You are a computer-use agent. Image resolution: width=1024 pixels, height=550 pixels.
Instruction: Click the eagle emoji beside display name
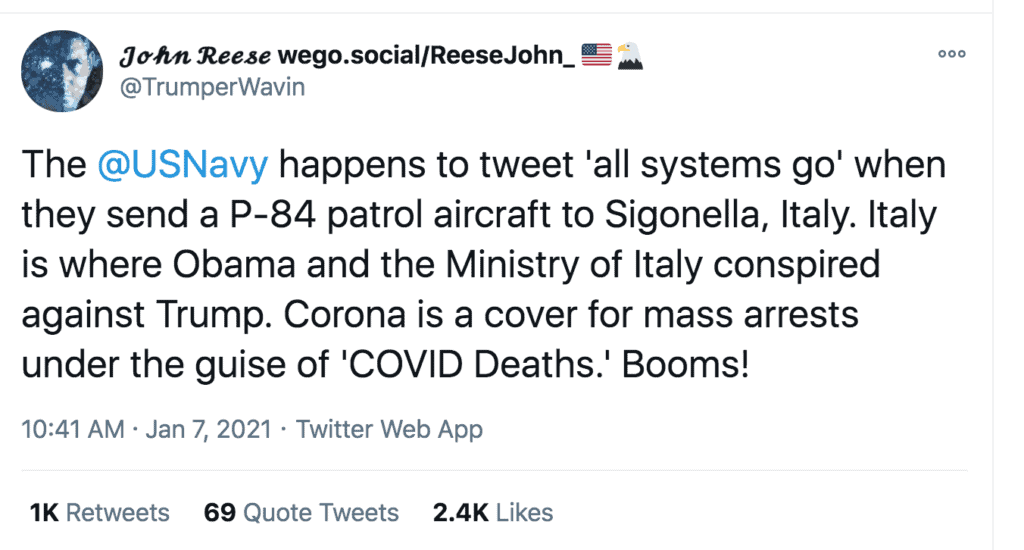tap(630, 56)
